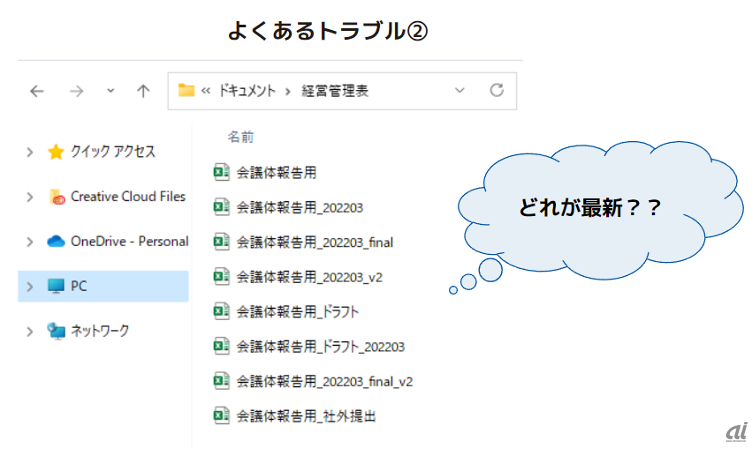755x450 pixels.
Task: Refresh the folder view
Action: (497, 90)
